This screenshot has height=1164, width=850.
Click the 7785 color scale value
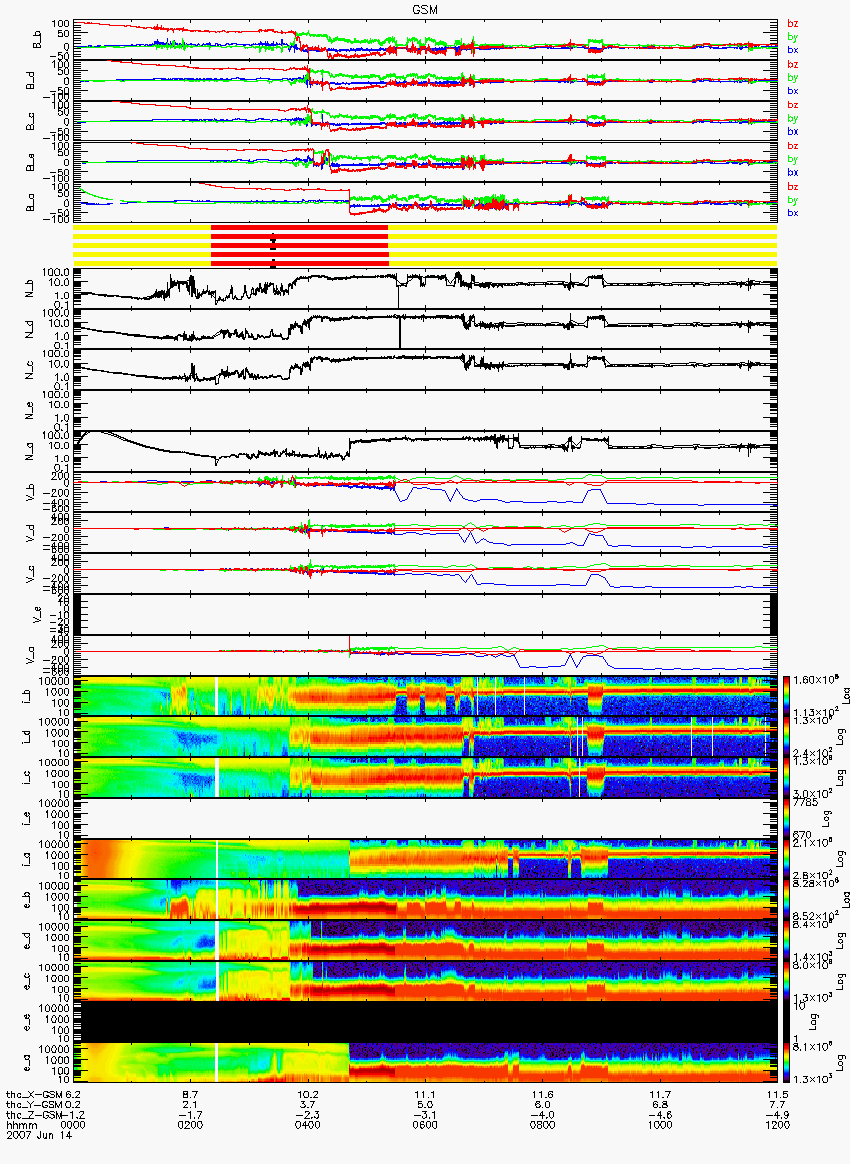pos(803,802)
